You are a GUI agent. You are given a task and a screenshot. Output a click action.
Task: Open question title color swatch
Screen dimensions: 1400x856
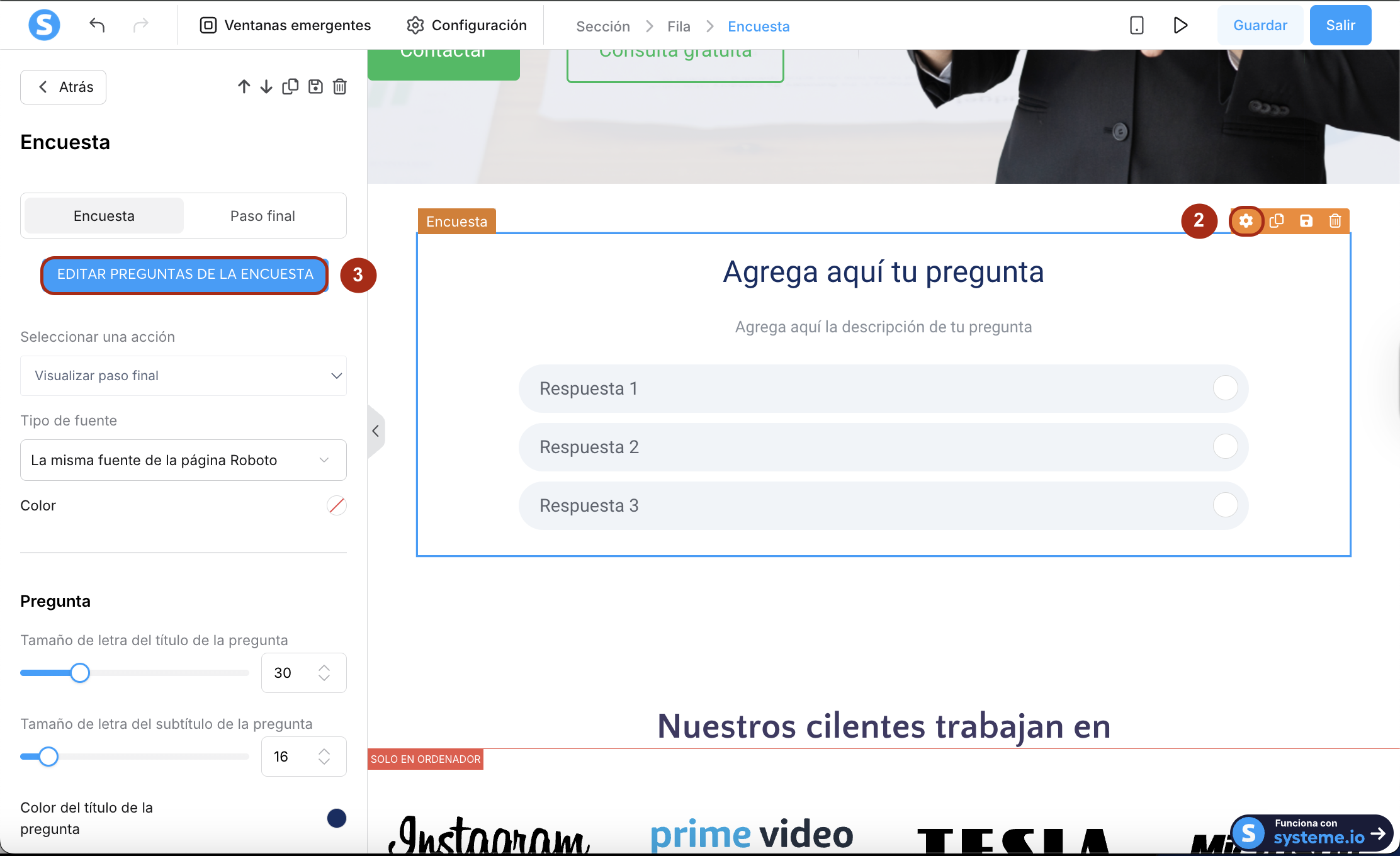pos(337,818)
